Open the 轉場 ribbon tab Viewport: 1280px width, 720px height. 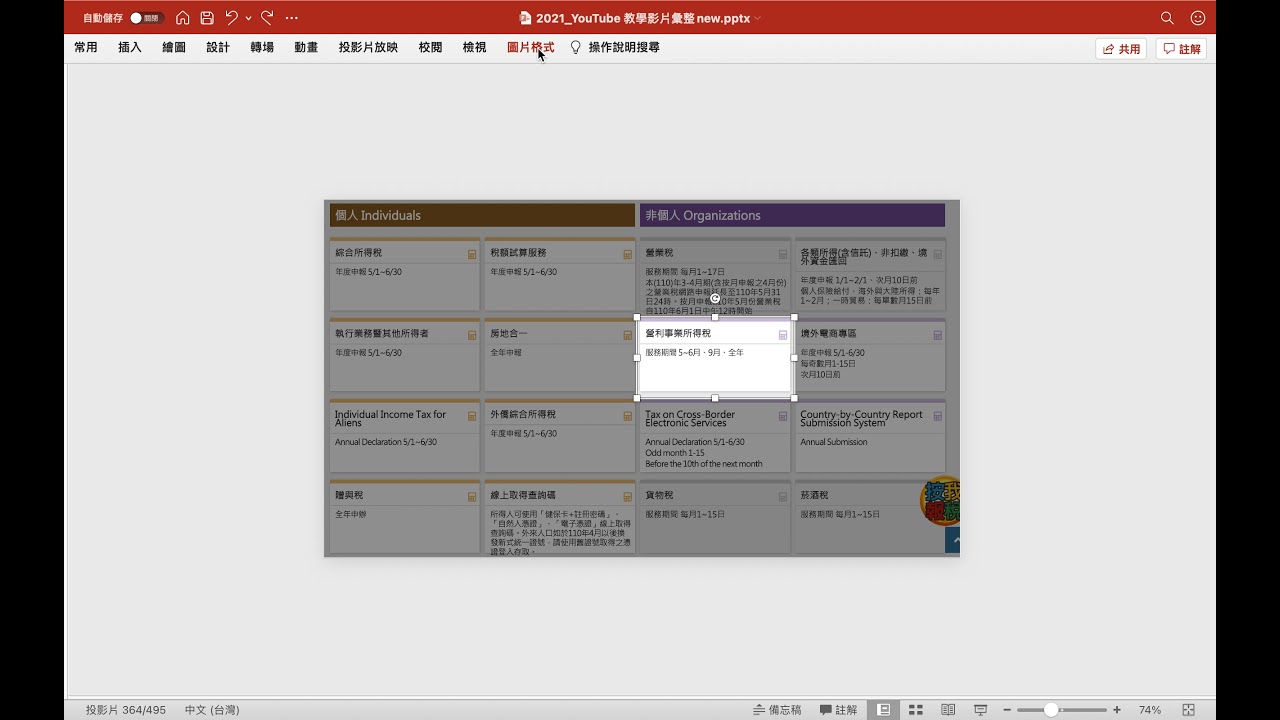(261, 47)
